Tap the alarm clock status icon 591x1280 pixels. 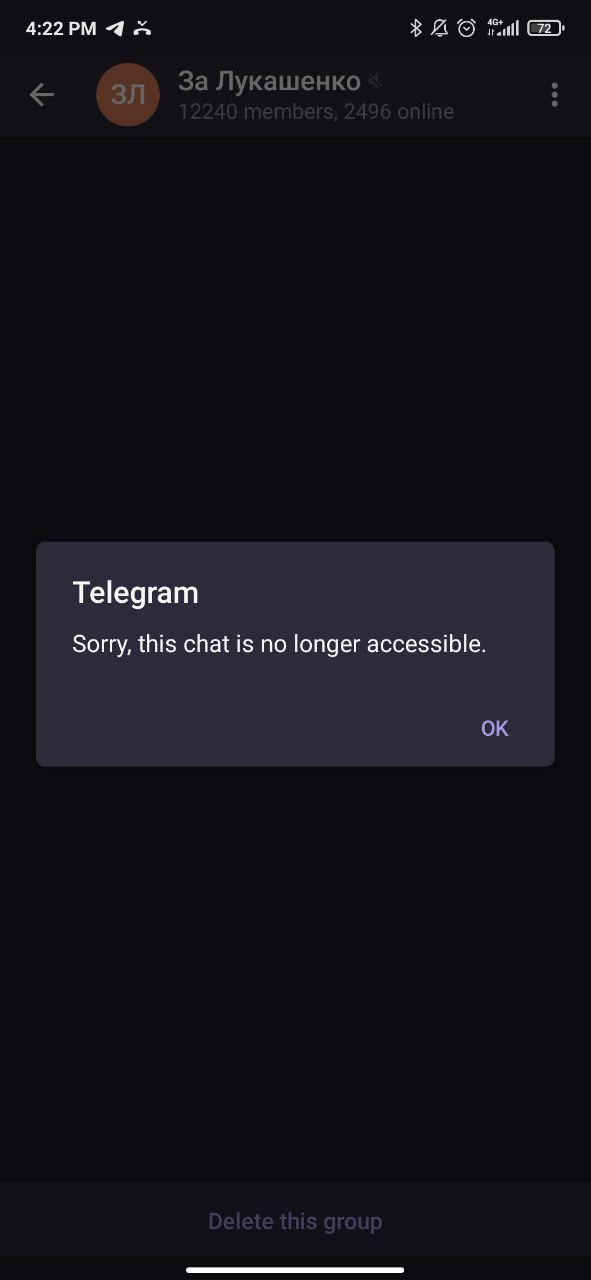pos(467,28)
